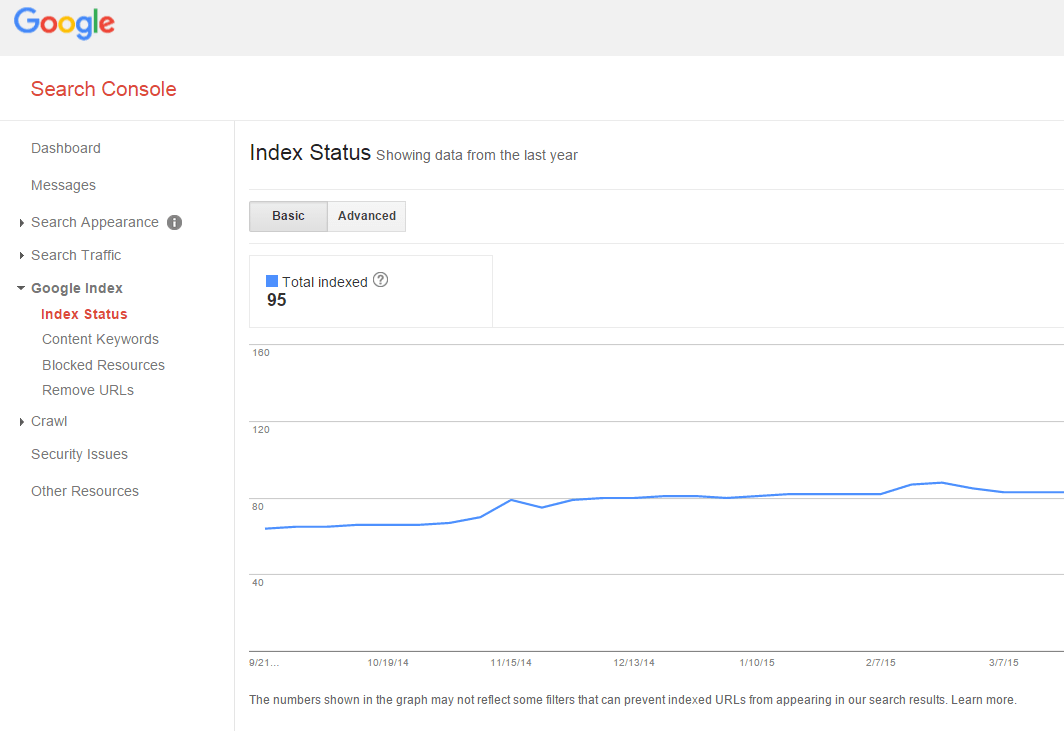Click the 160 y-axis label
The image size is (1064, 731).
click(x=261, y=352)
